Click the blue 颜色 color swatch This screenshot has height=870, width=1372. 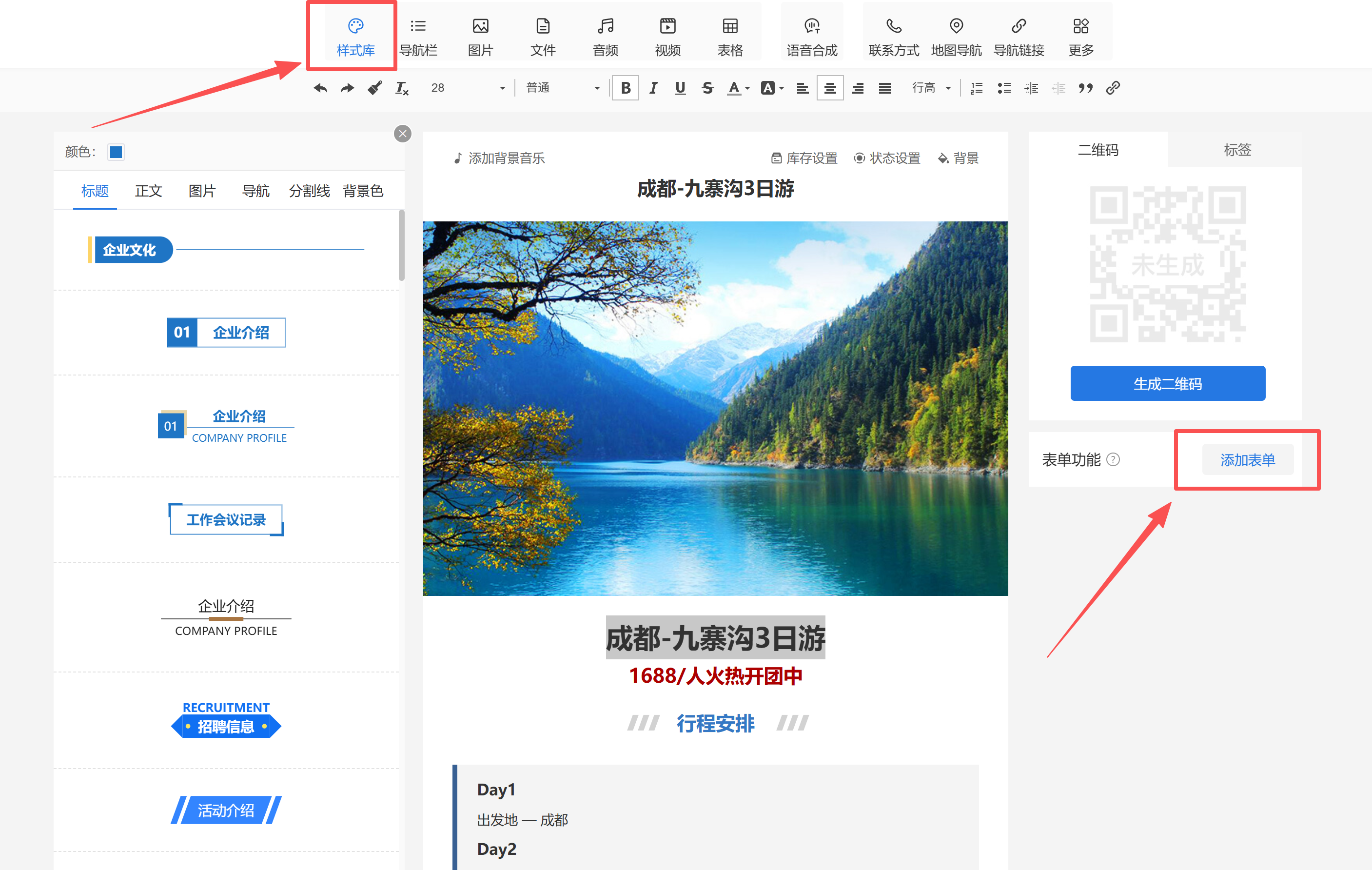coord(116,152)
